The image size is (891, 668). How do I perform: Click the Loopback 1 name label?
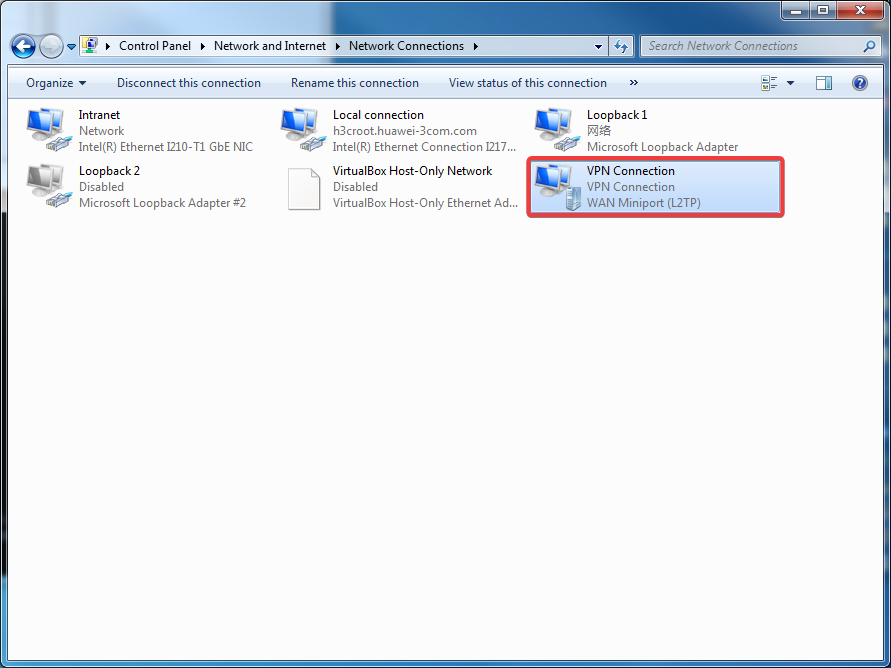(x=617, y=115)
